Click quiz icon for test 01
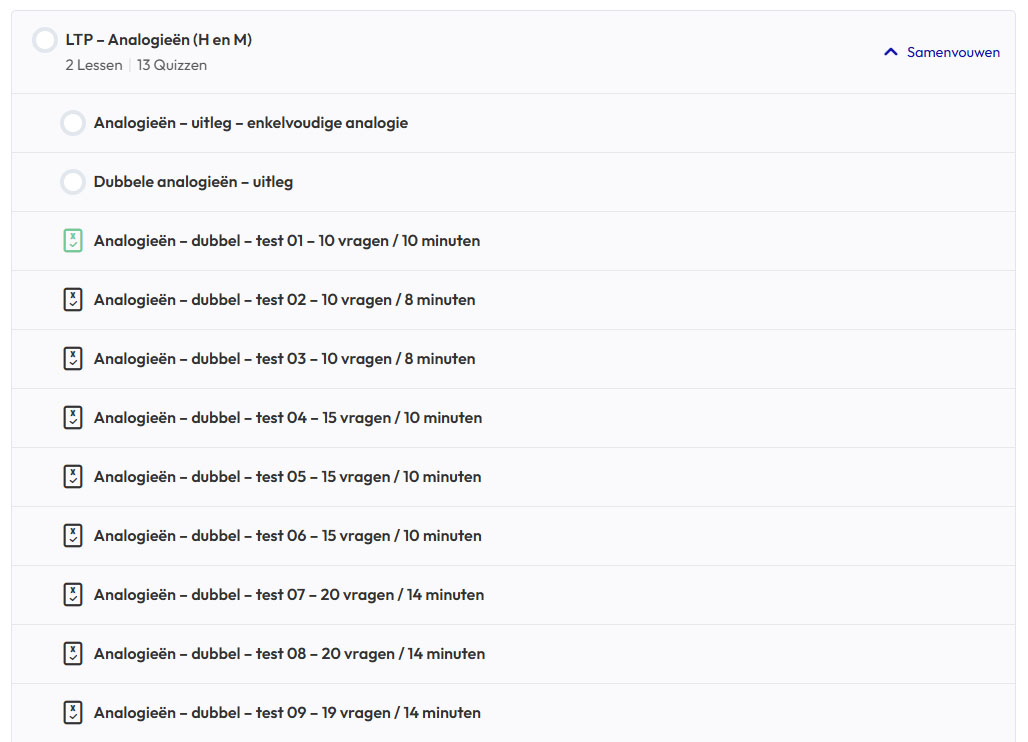The image size is (1028, 742). [x=72, y=241]
